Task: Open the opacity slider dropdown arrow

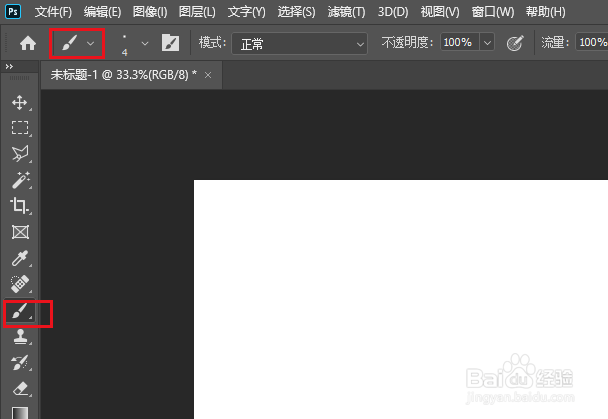Action: point(487,42)
